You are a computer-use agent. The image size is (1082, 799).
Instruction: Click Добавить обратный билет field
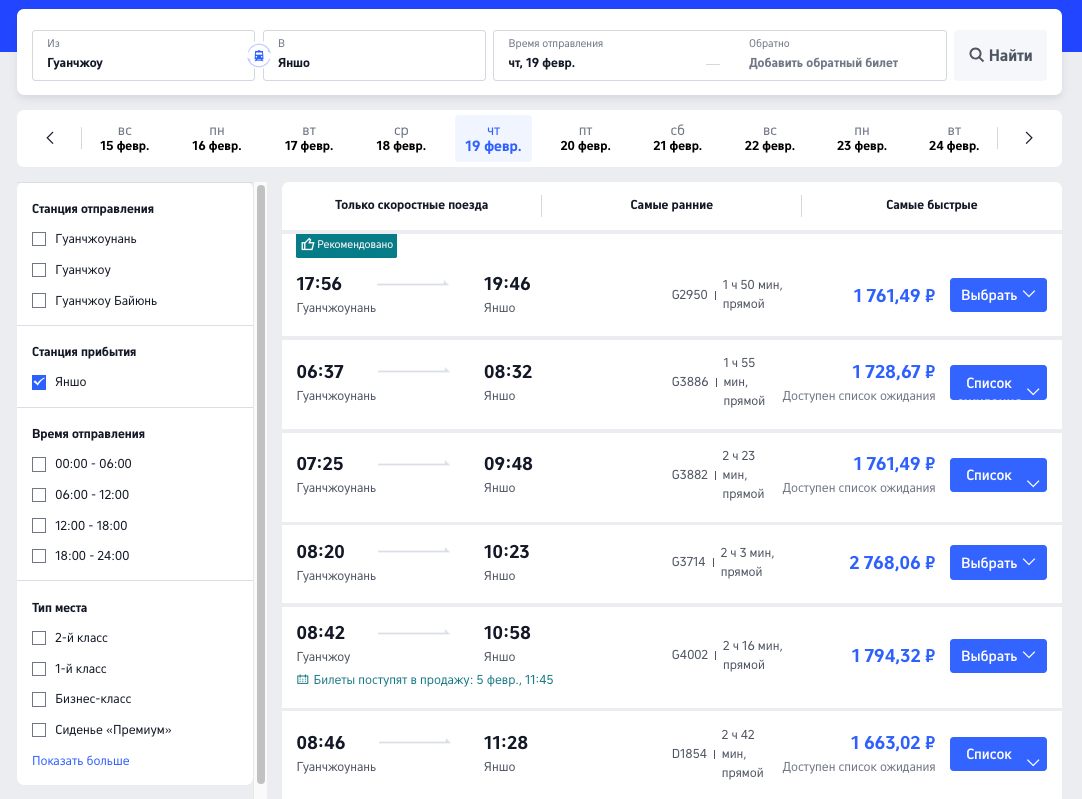823,63
